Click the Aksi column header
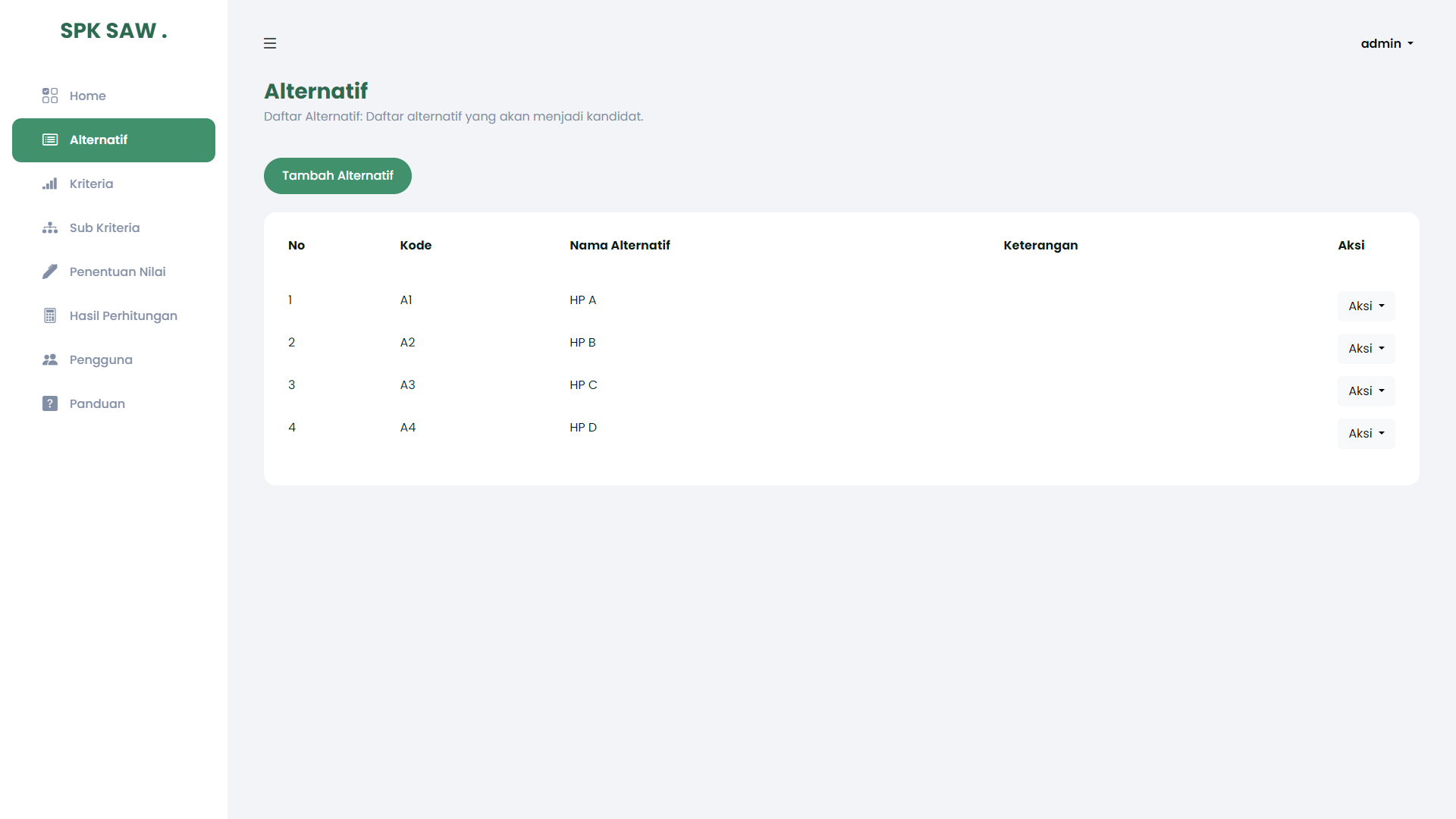This screenshot has height=819, width=1456. click(1351, 246)
